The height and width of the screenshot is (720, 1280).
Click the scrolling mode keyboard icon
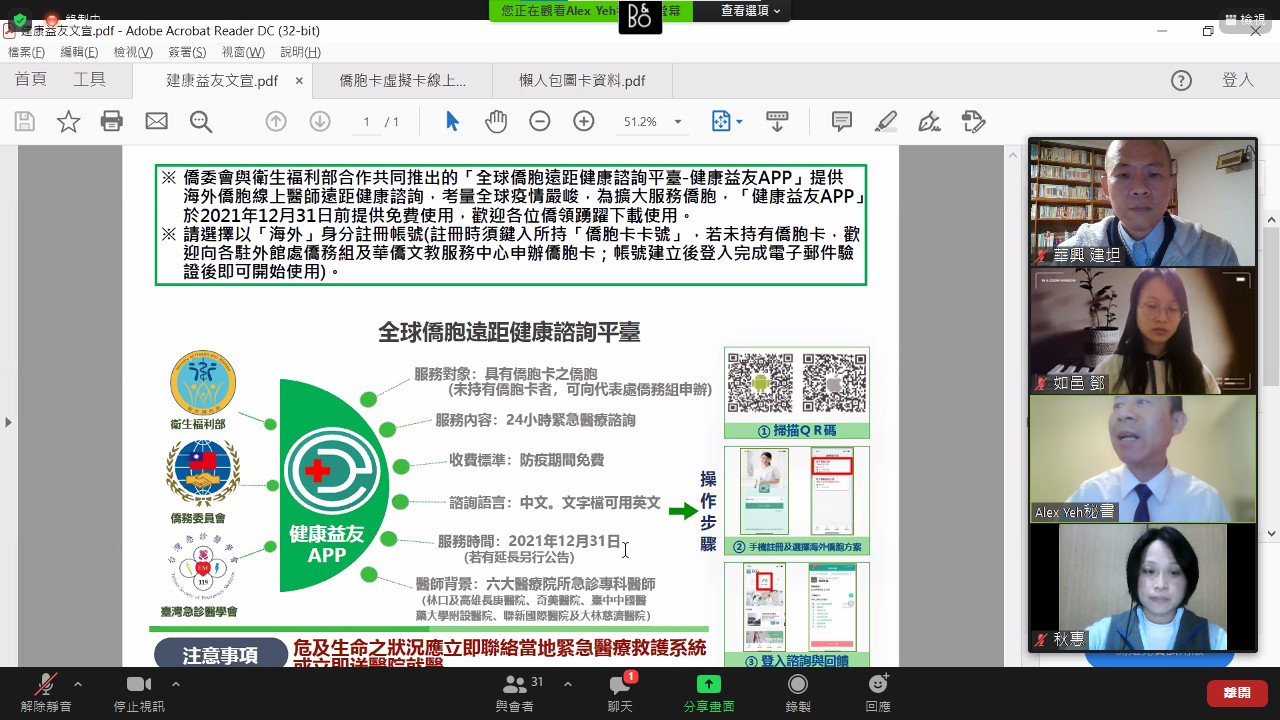777,122
